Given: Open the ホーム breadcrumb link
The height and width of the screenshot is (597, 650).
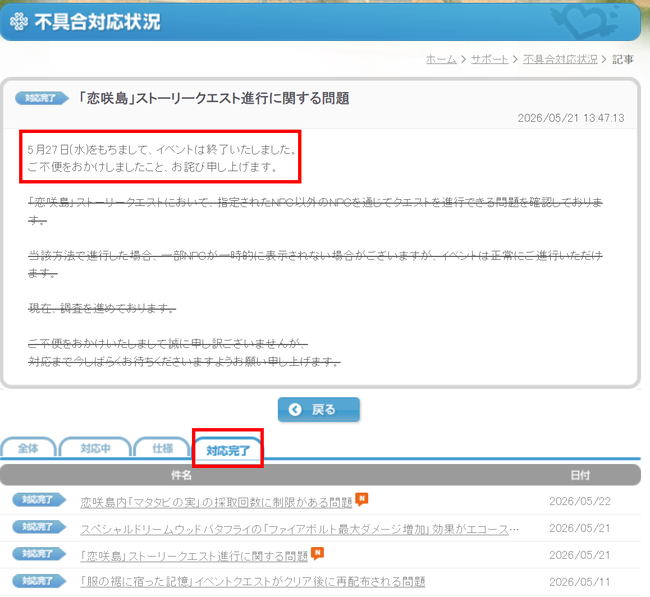Looking at the screenshot, I should pyautogui.click(x=441, y=60).
